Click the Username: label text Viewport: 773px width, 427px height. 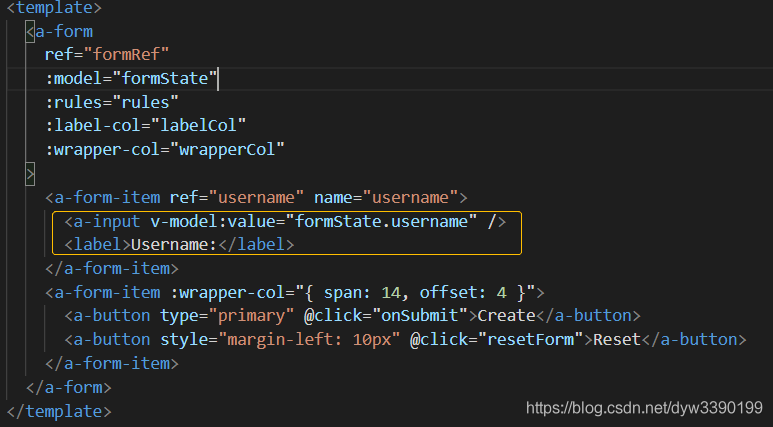point(174,245)
